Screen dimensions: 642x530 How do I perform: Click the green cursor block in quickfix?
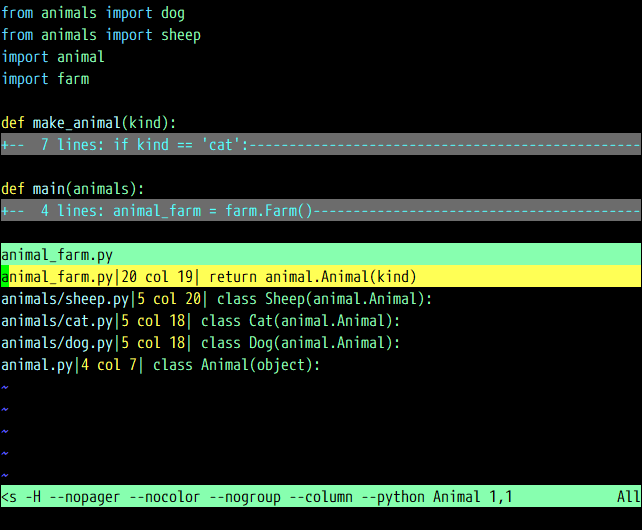tap(5, 277)
